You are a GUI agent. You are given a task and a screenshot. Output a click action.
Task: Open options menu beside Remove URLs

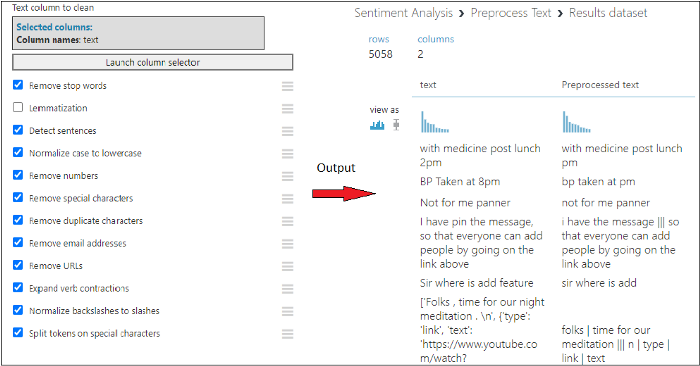(x=288, y=266)
